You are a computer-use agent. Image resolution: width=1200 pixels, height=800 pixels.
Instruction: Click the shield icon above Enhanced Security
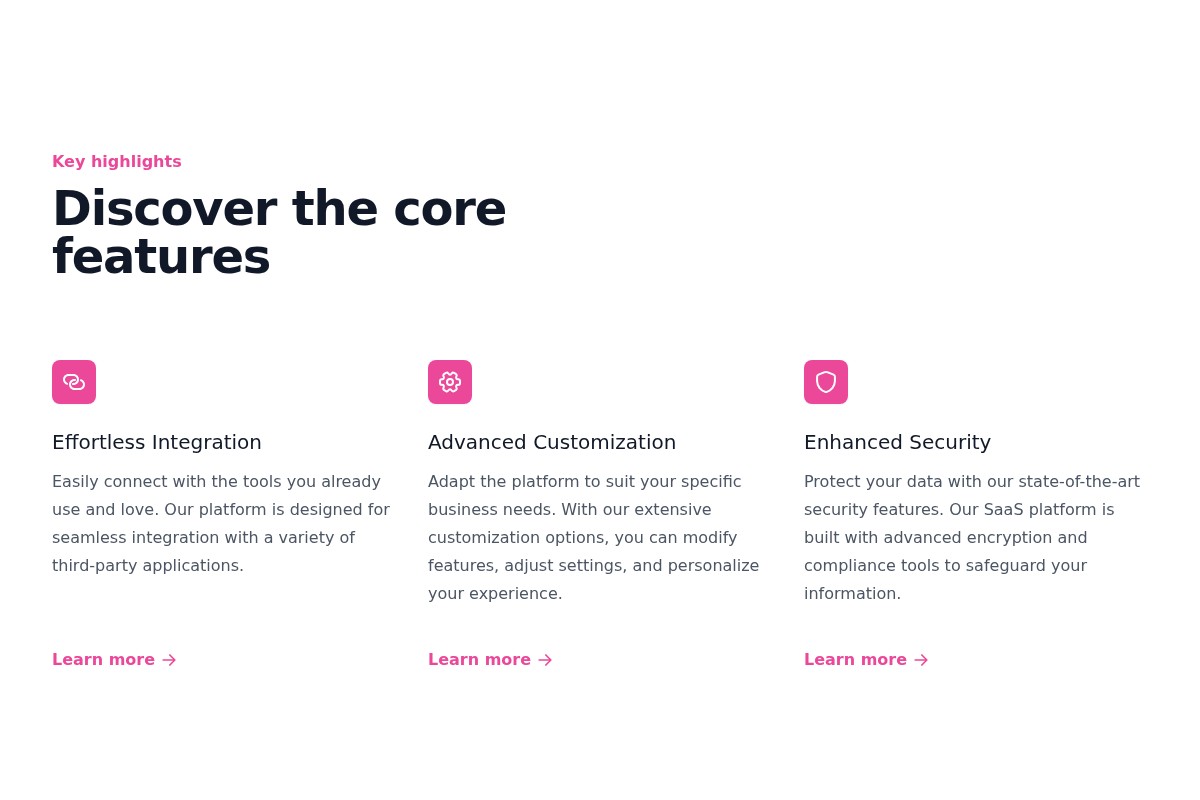826,382
